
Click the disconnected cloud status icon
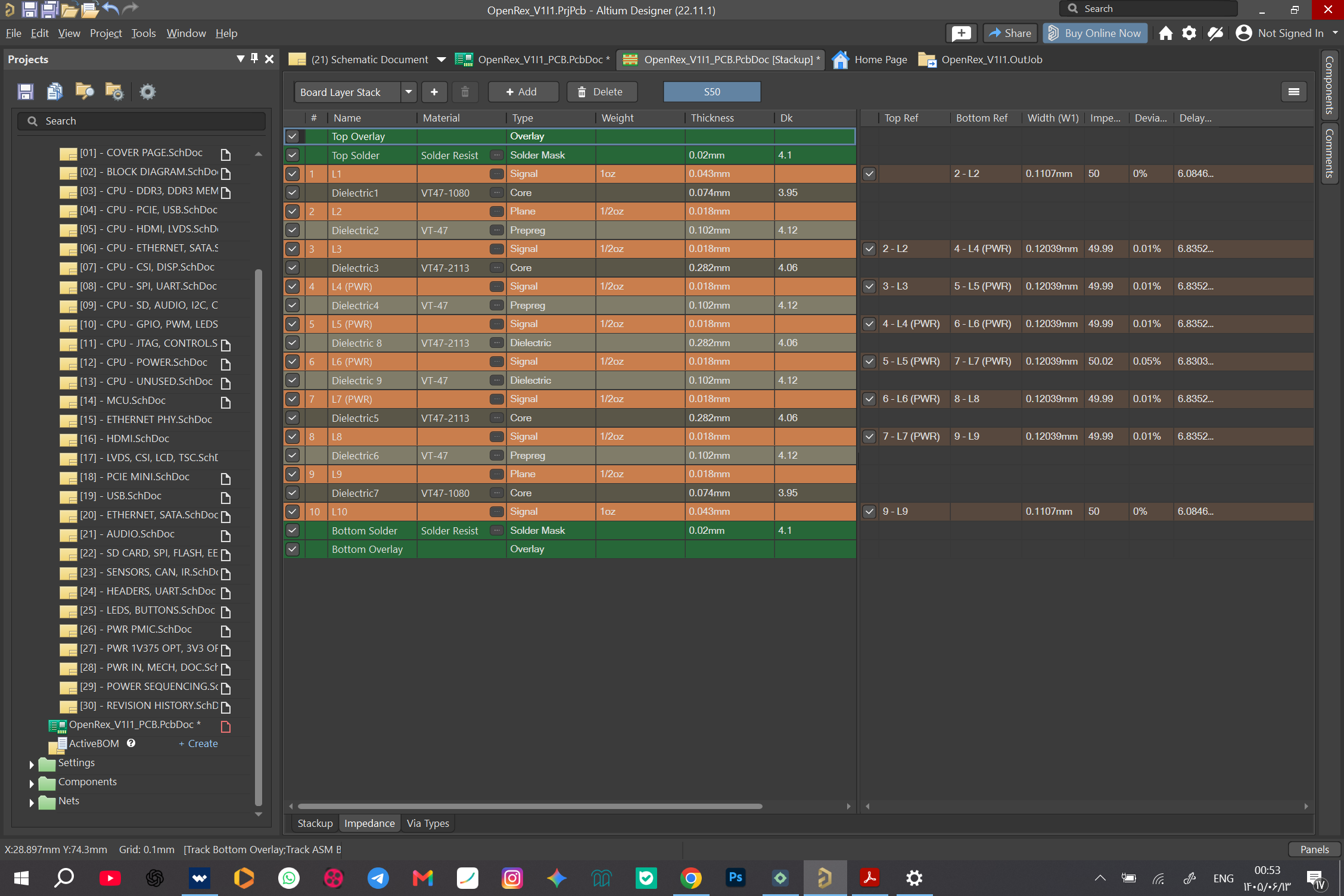tap(1215, 33)
